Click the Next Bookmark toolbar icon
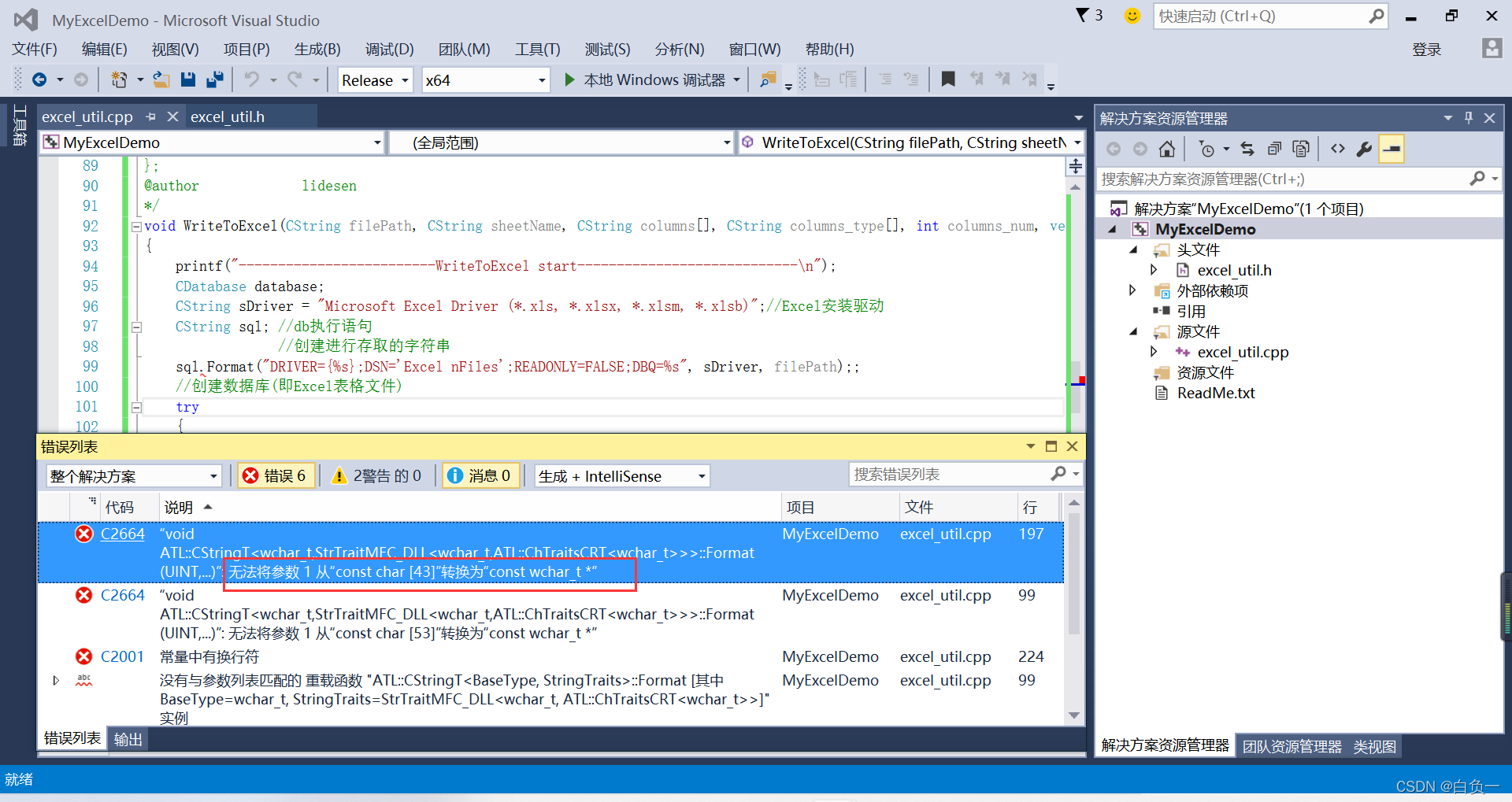 (x=1002, y=79)
